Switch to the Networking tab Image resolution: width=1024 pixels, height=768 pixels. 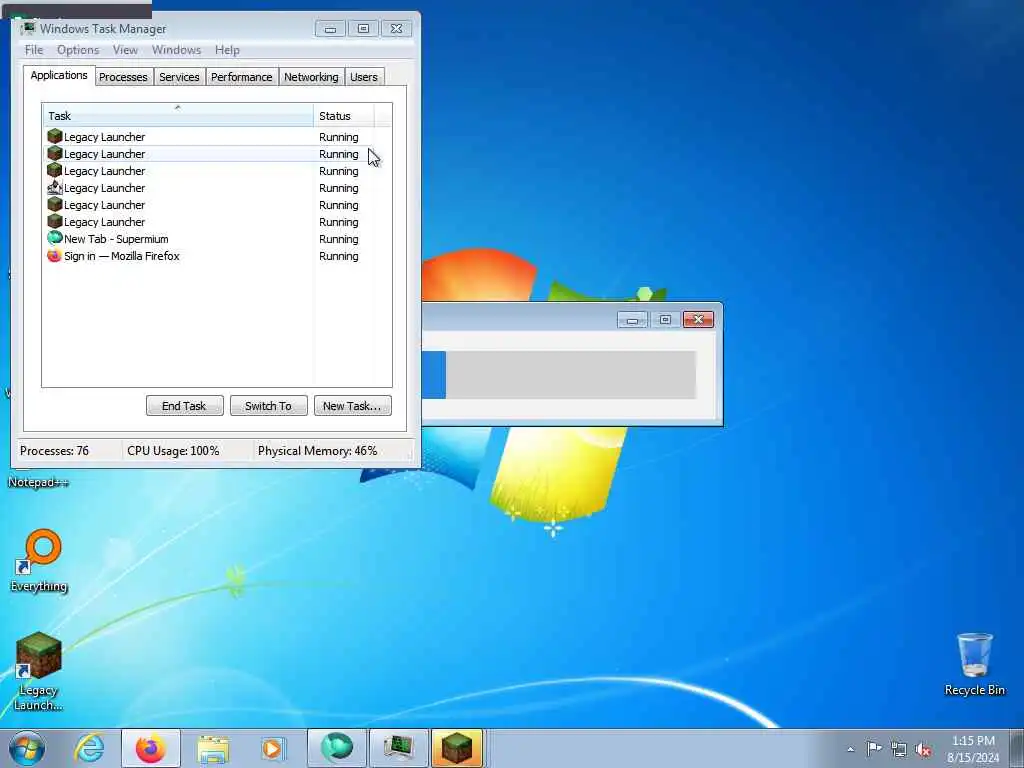point(311,77)
